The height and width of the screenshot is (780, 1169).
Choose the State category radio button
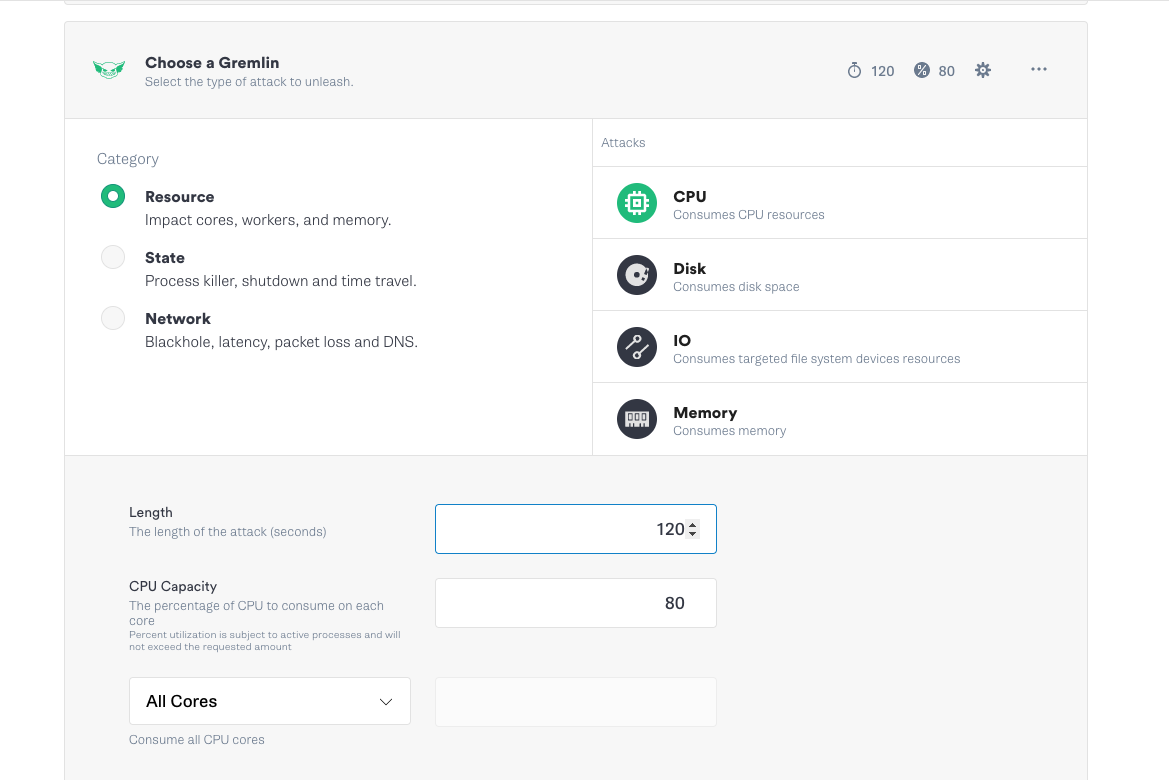pos(113,257)
